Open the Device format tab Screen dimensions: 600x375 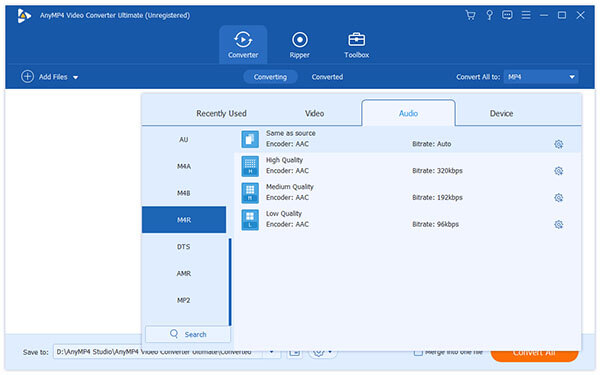click(x=501, y=113)
